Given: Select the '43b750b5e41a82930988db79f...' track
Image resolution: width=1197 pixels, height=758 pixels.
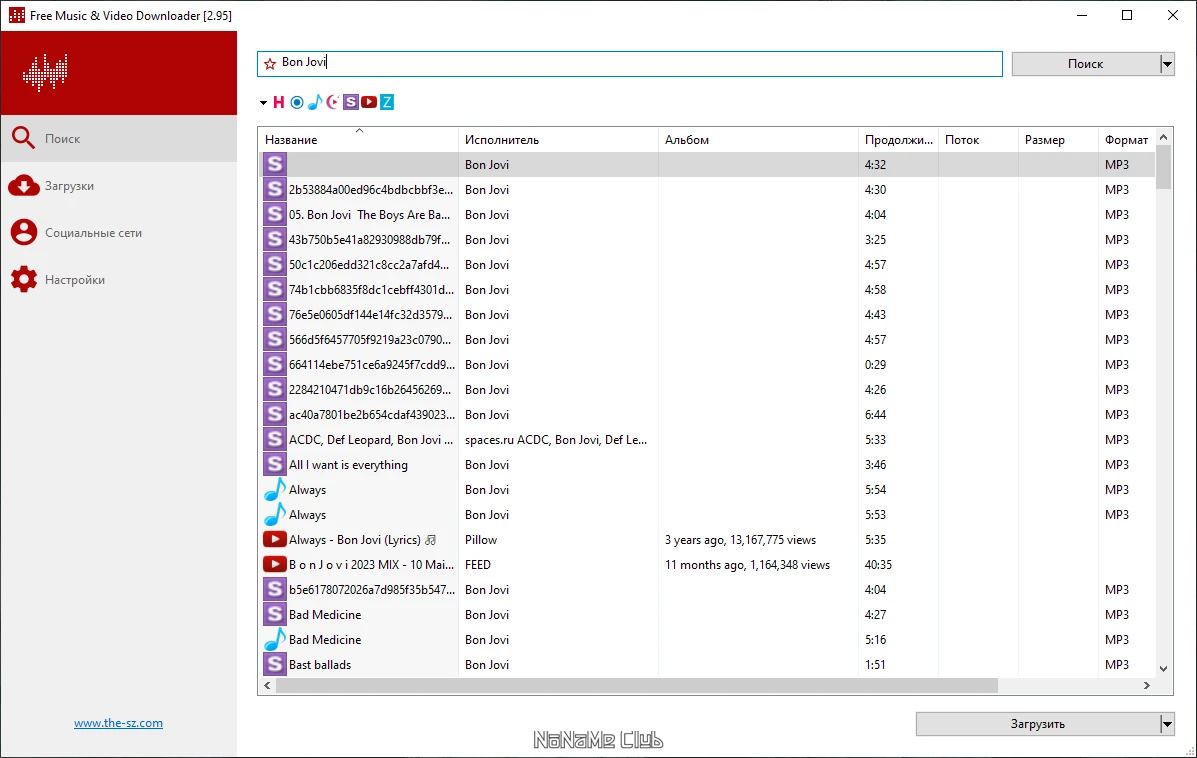Looking at the screenshot, I should [369, 240].
